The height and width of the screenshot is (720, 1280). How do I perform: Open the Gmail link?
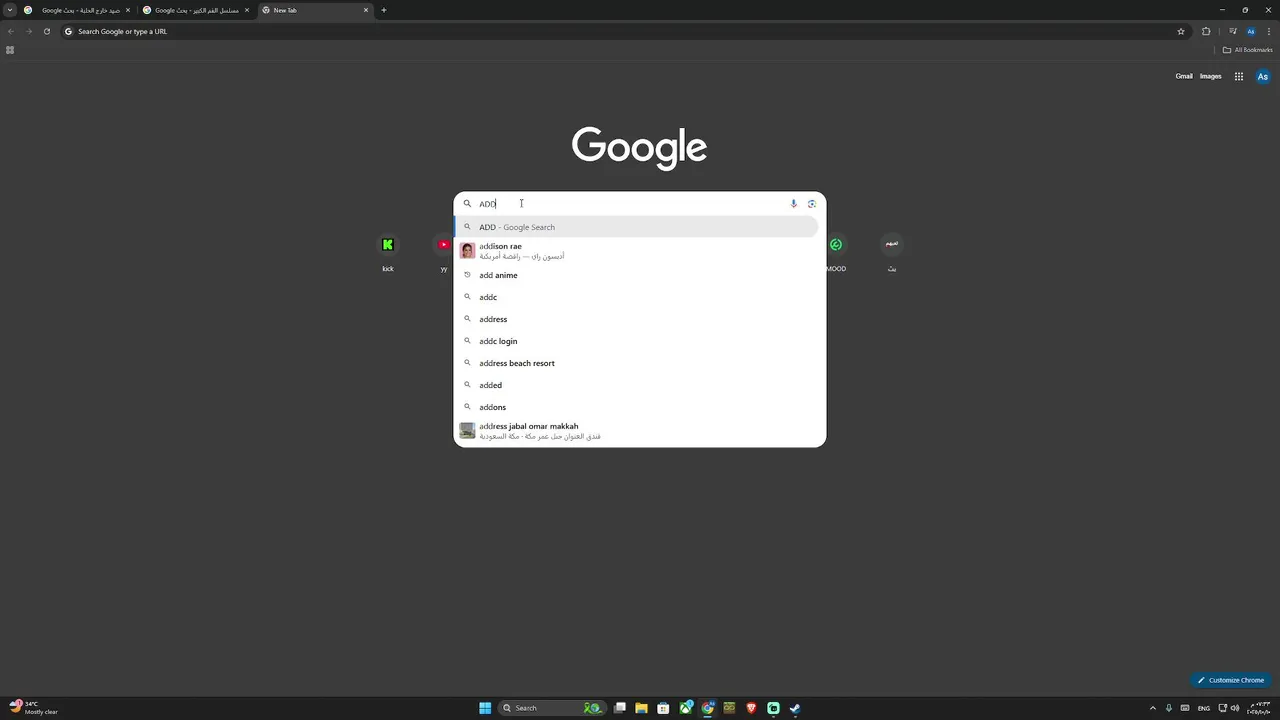click(1184, 76)
